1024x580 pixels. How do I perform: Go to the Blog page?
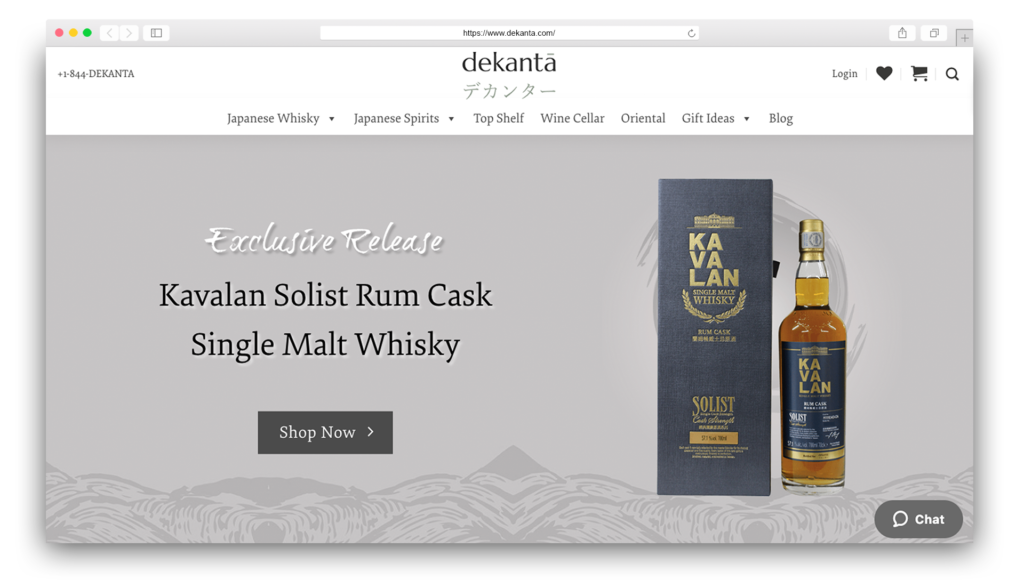pyautogui.click(x=780, y=118)
